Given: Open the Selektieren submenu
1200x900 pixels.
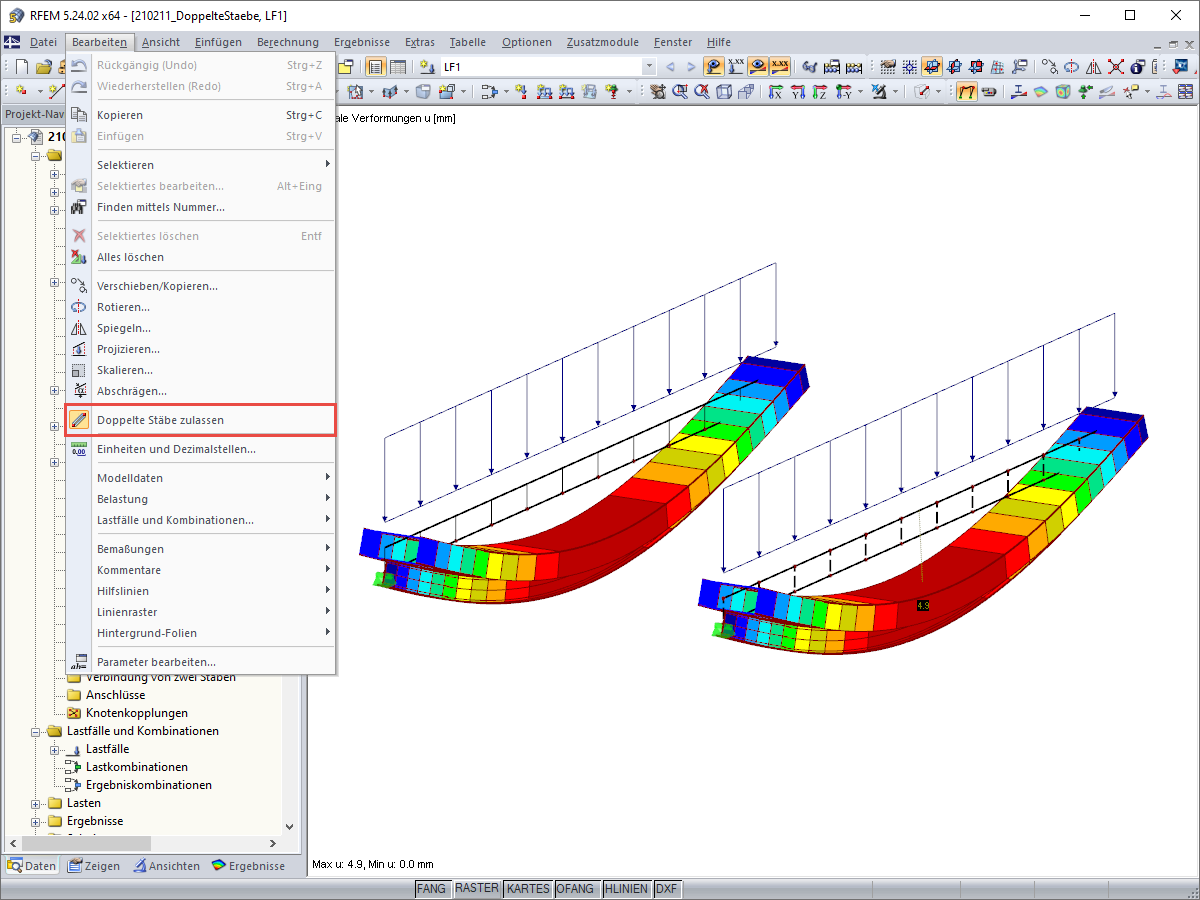Looking at the screenshot, I should [x=200, y=165].
